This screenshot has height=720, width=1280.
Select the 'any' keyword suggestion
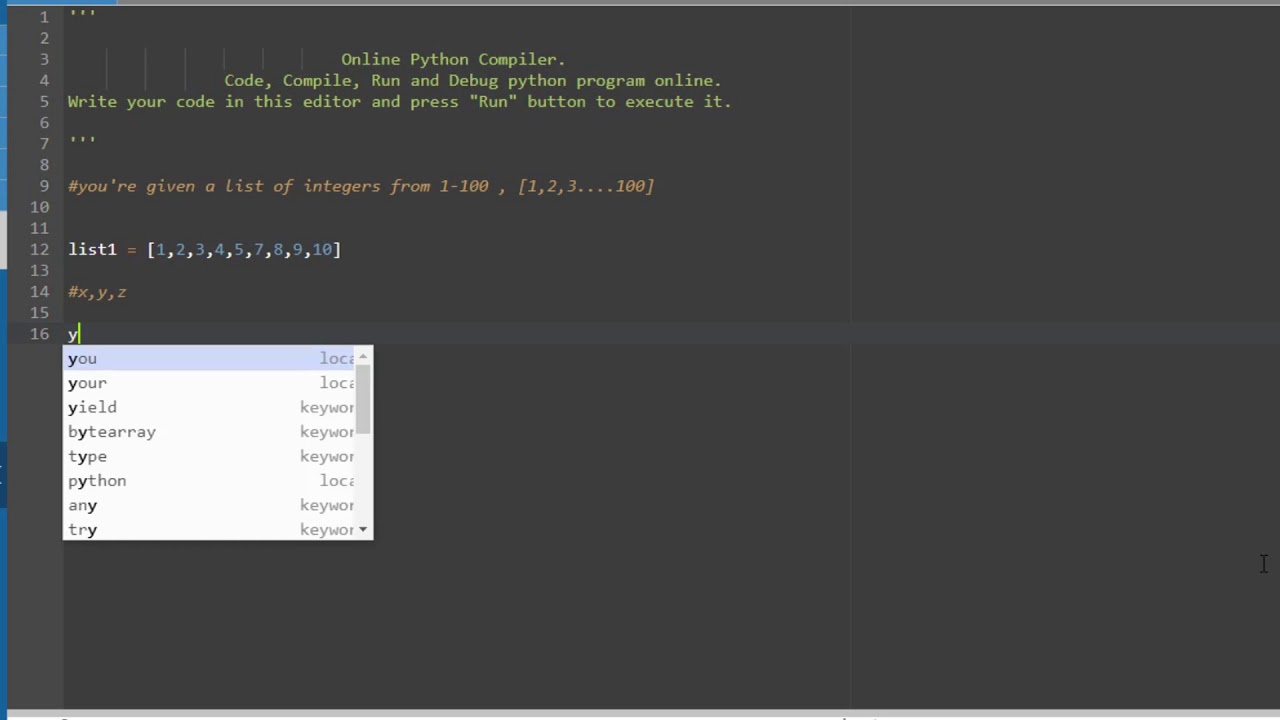(210, 505)
